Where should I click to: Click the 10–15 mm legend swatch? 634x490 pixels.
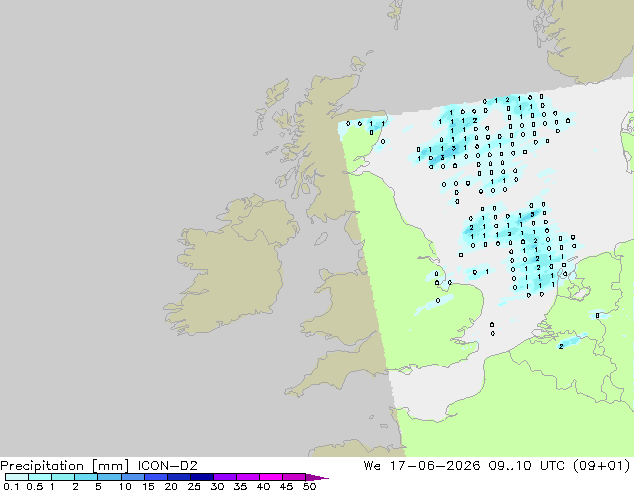(132, 477)
